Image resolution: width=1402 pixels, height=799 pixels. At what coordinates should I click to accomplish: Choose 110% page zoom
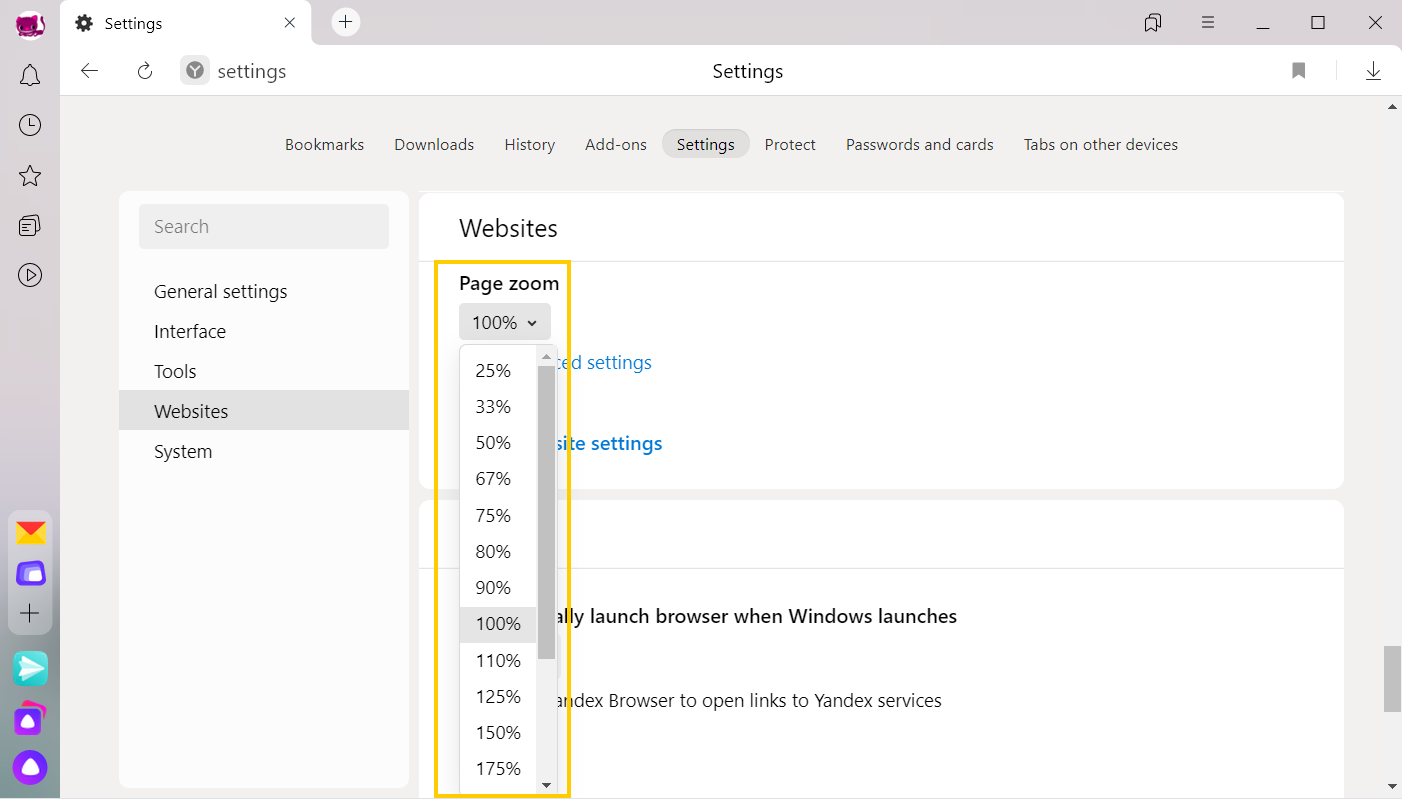[x=498, y=661]
